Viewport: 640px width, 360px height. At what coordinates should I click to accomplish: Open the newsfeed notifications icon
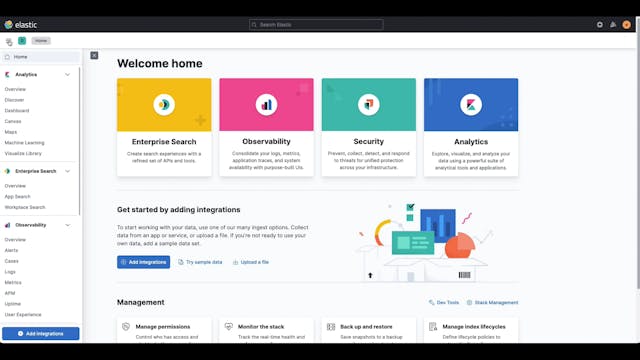pyautogui.click(x=613, y=24)
